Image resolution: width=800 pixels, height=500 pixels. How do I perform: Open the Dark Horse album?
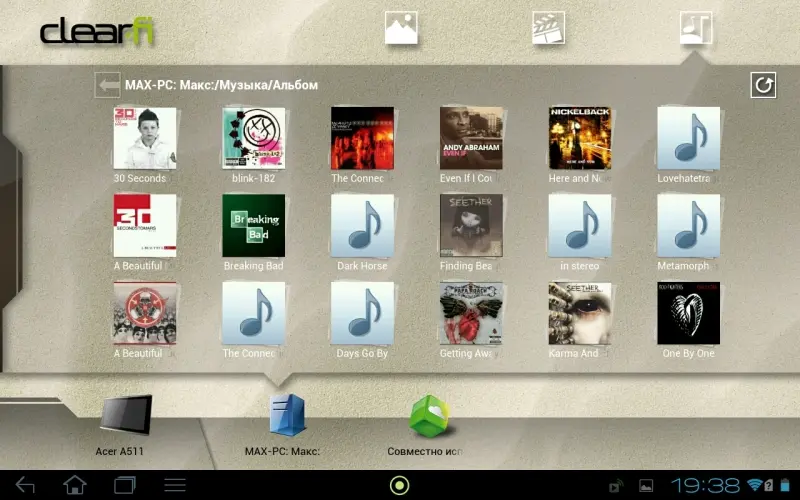coord(362,226)
